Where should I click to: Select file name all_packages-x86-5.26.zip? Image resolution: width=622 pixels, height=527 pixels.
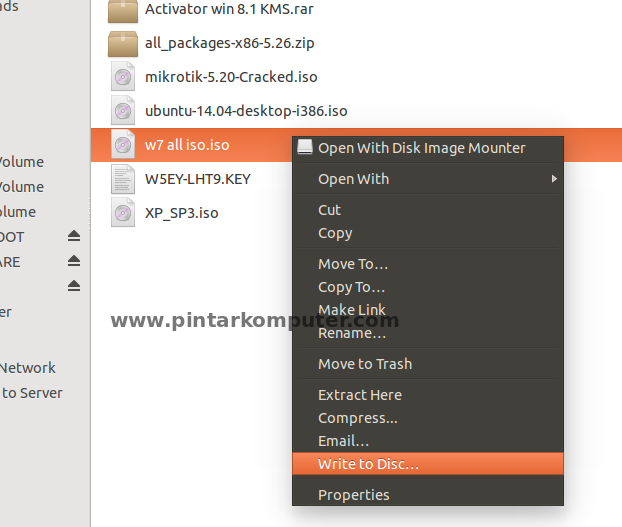click(230, 43)
